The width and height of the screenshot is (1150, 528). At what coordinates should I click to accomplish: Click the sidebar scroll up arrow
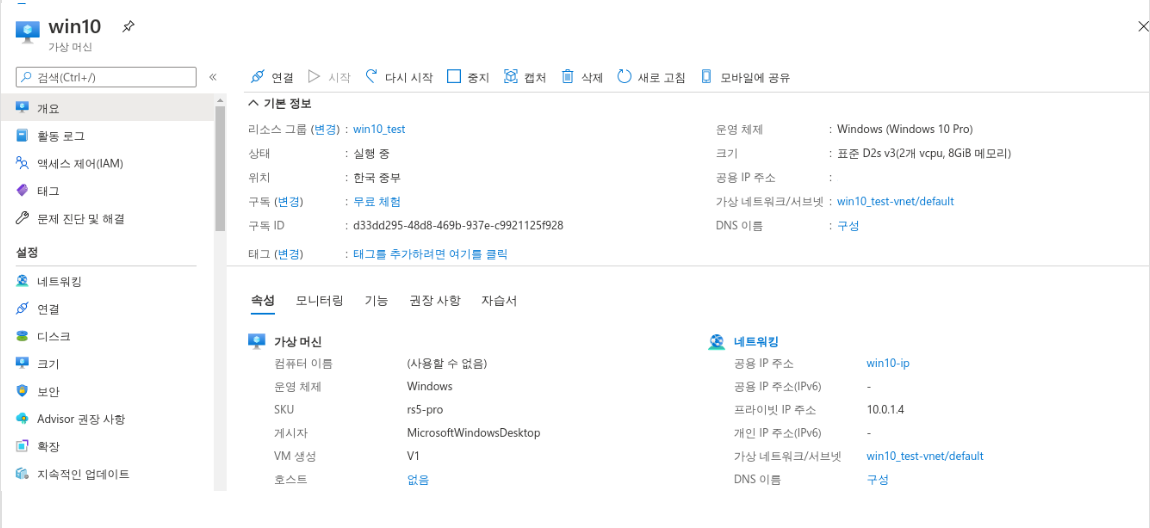[220, 100]
